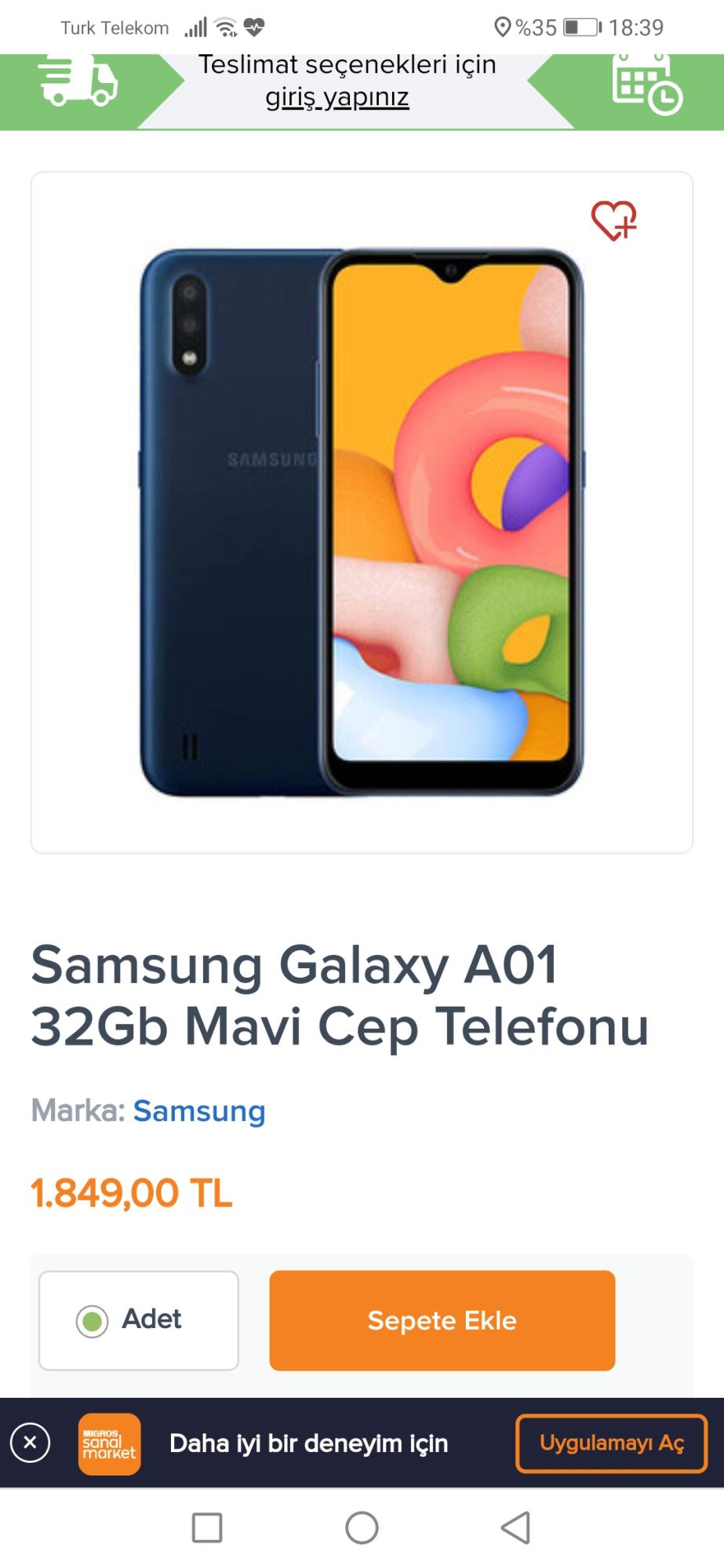Tap the Migros Sanal Market logo

[x=109, y=1443]
